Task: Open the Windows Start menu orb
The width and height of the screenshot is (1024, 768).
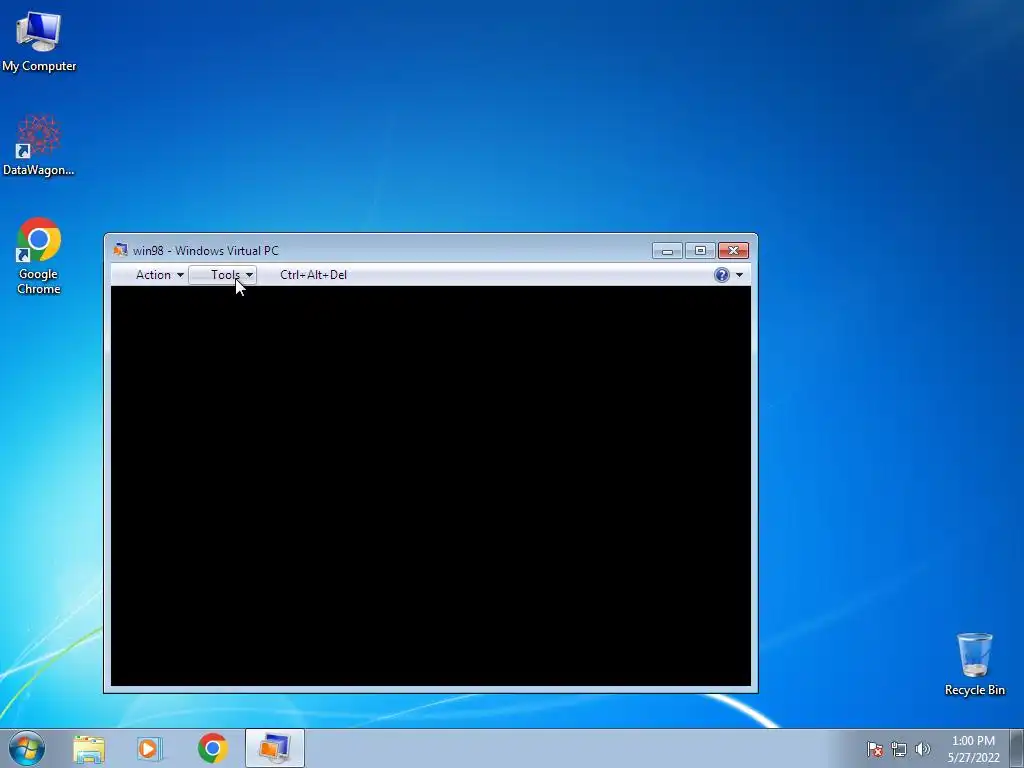Action: coord(27,748)
